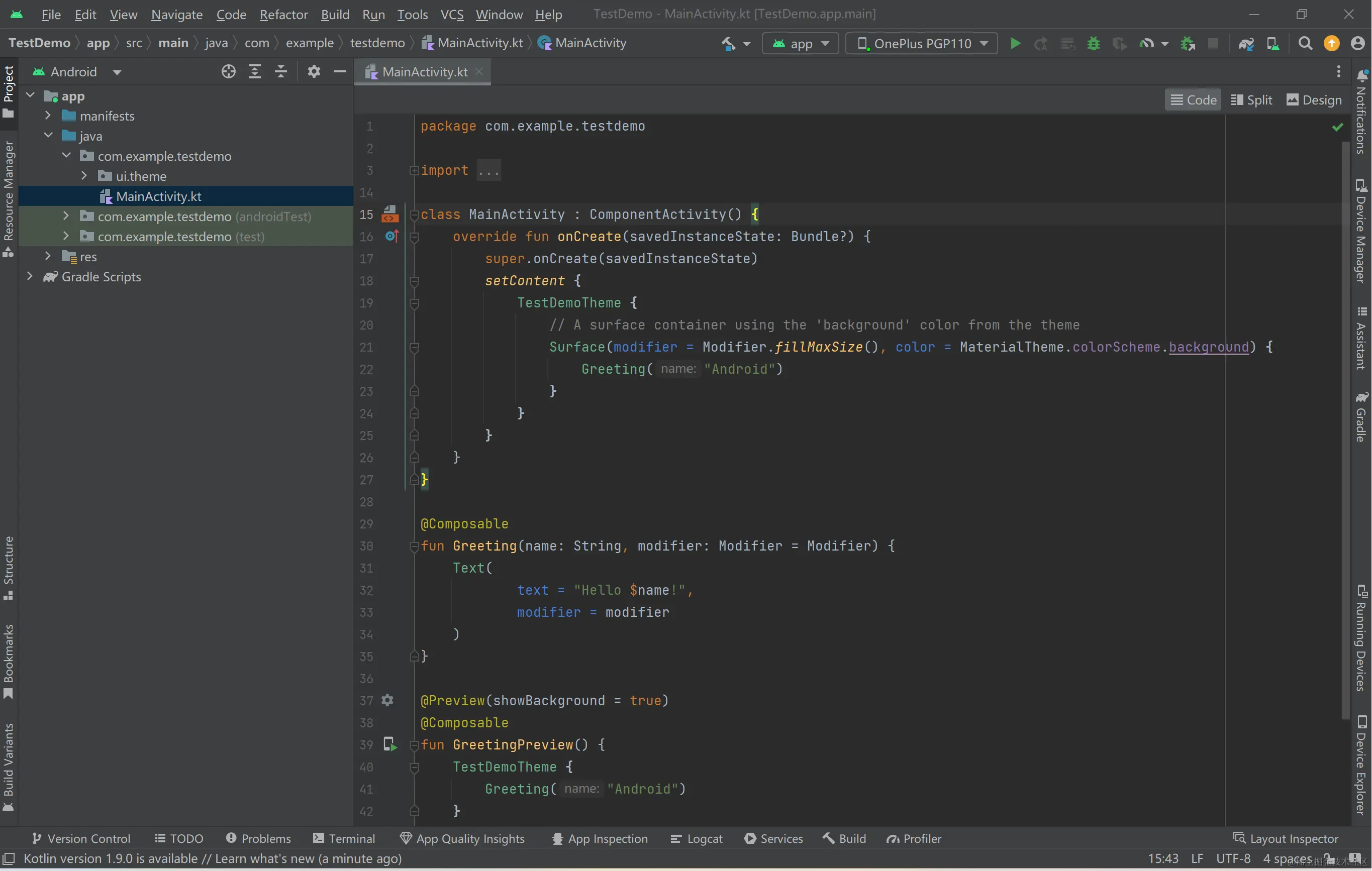Screen dimensions: 1372x871
Task: Sync project with Gradle files icon
Action: [x=1246, y=43]
